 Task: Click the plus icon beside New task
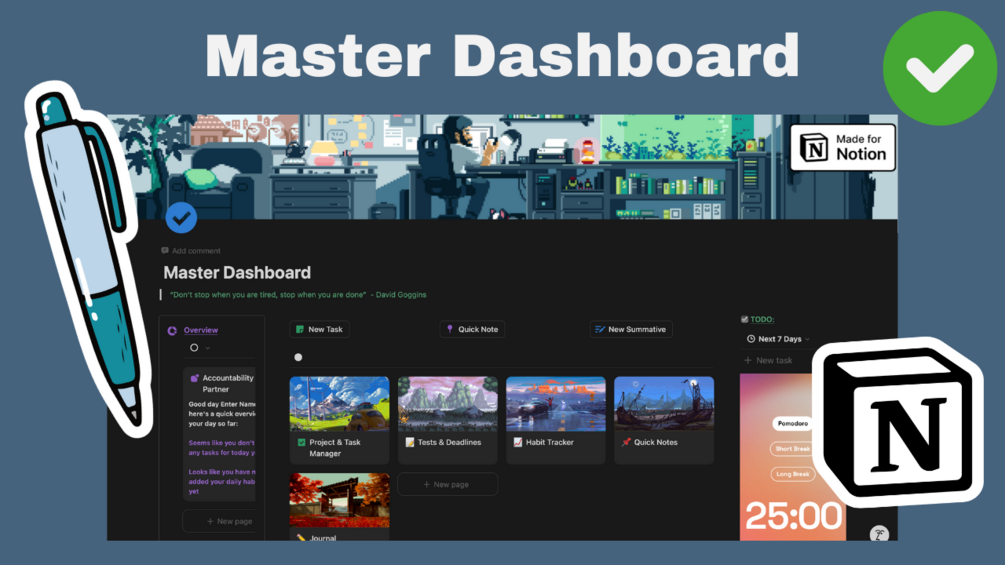pyautogui.click(x=747, y=360)
